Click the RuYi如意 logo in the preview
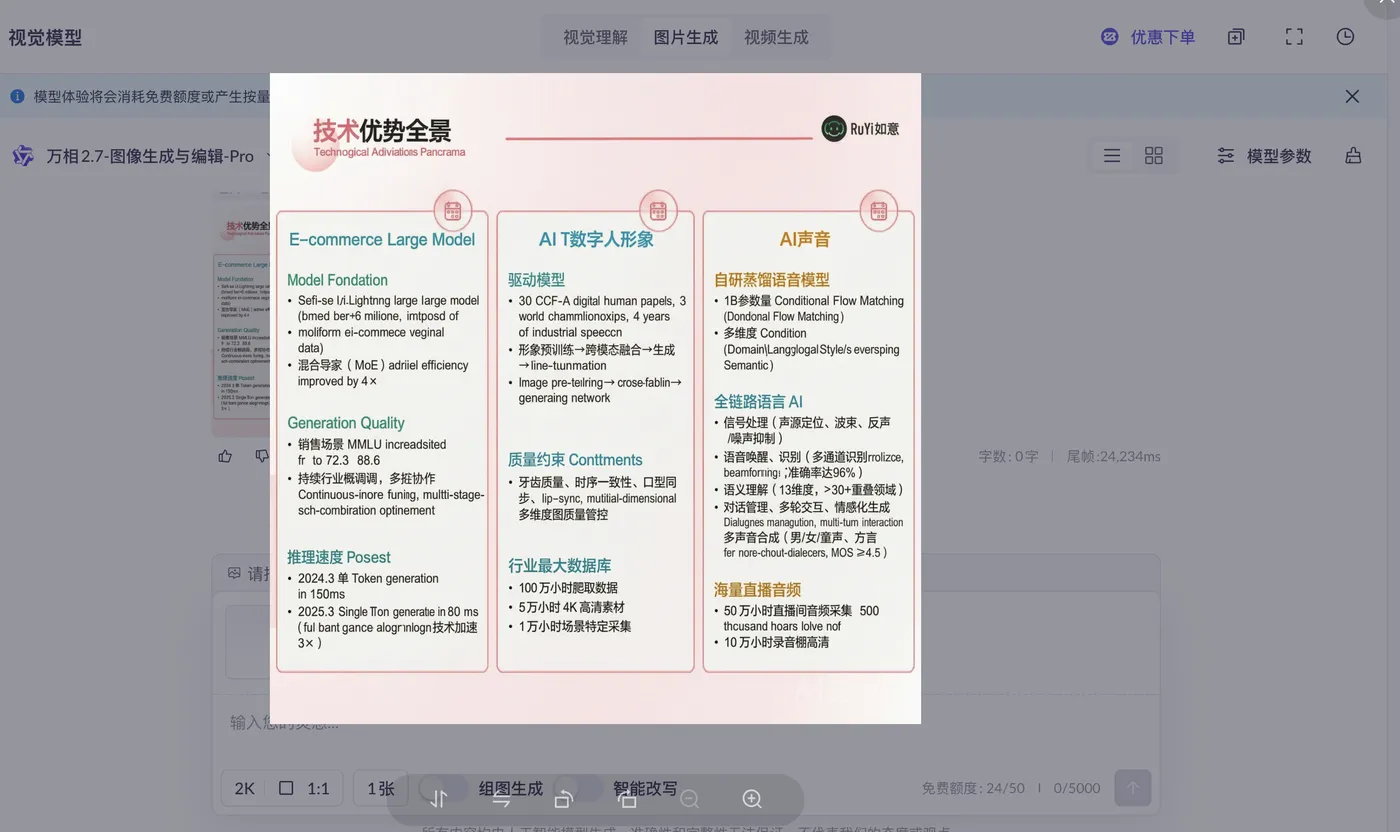 coord(860,128)
